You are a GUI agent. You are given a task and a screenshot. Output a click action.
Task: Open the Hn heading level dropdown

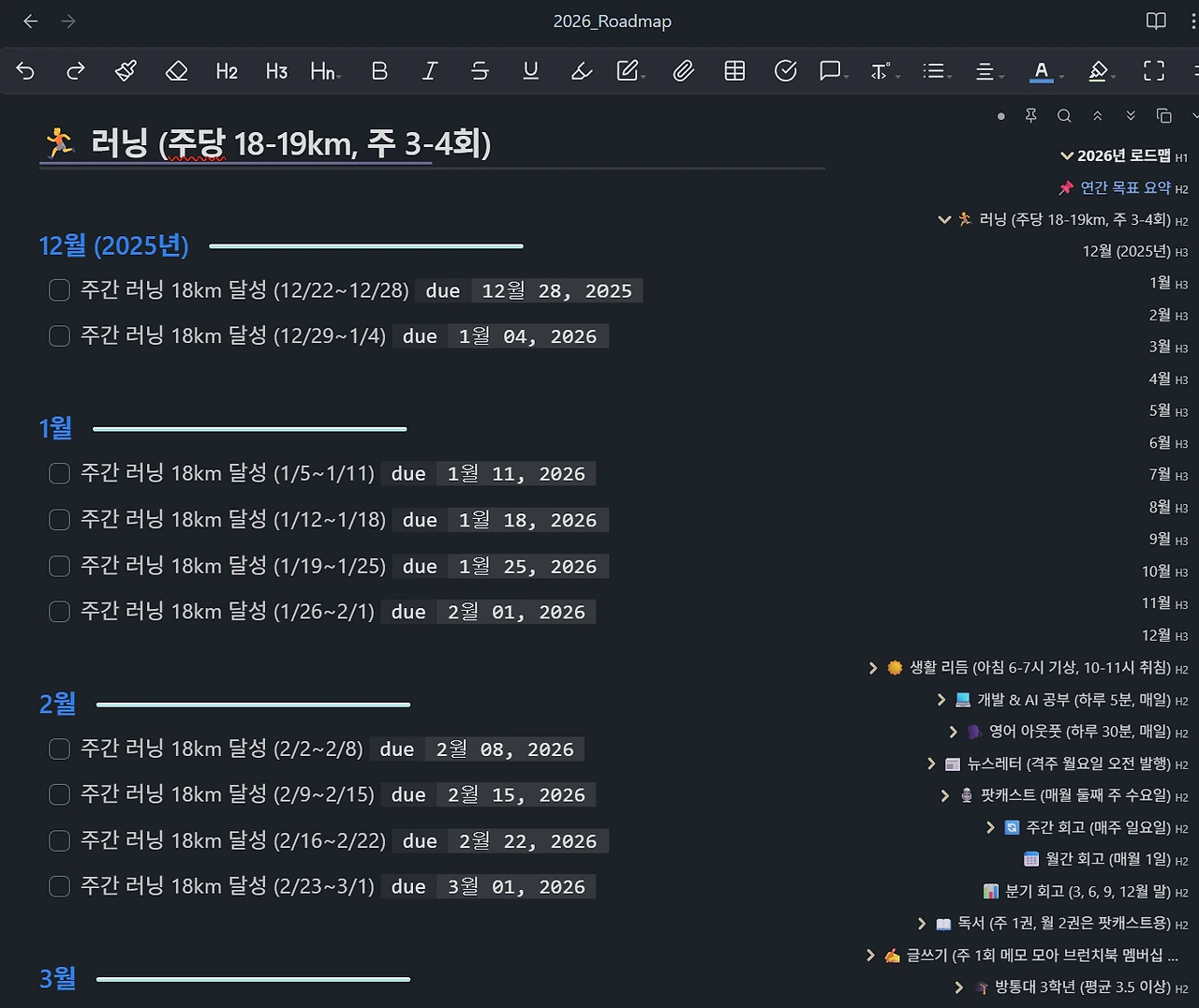325,71
